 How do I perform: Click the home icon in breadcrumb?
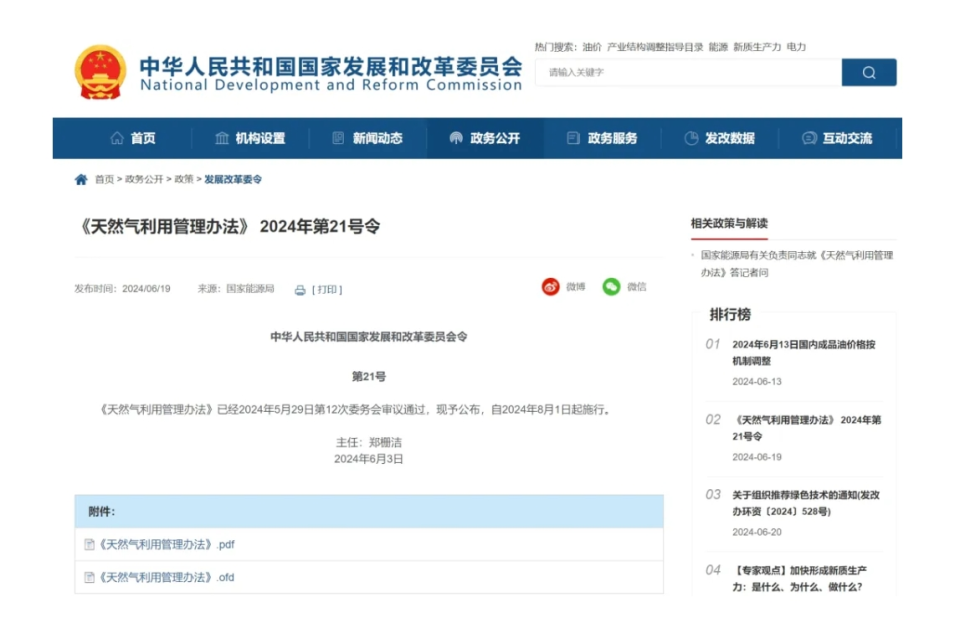click(81, 179)
